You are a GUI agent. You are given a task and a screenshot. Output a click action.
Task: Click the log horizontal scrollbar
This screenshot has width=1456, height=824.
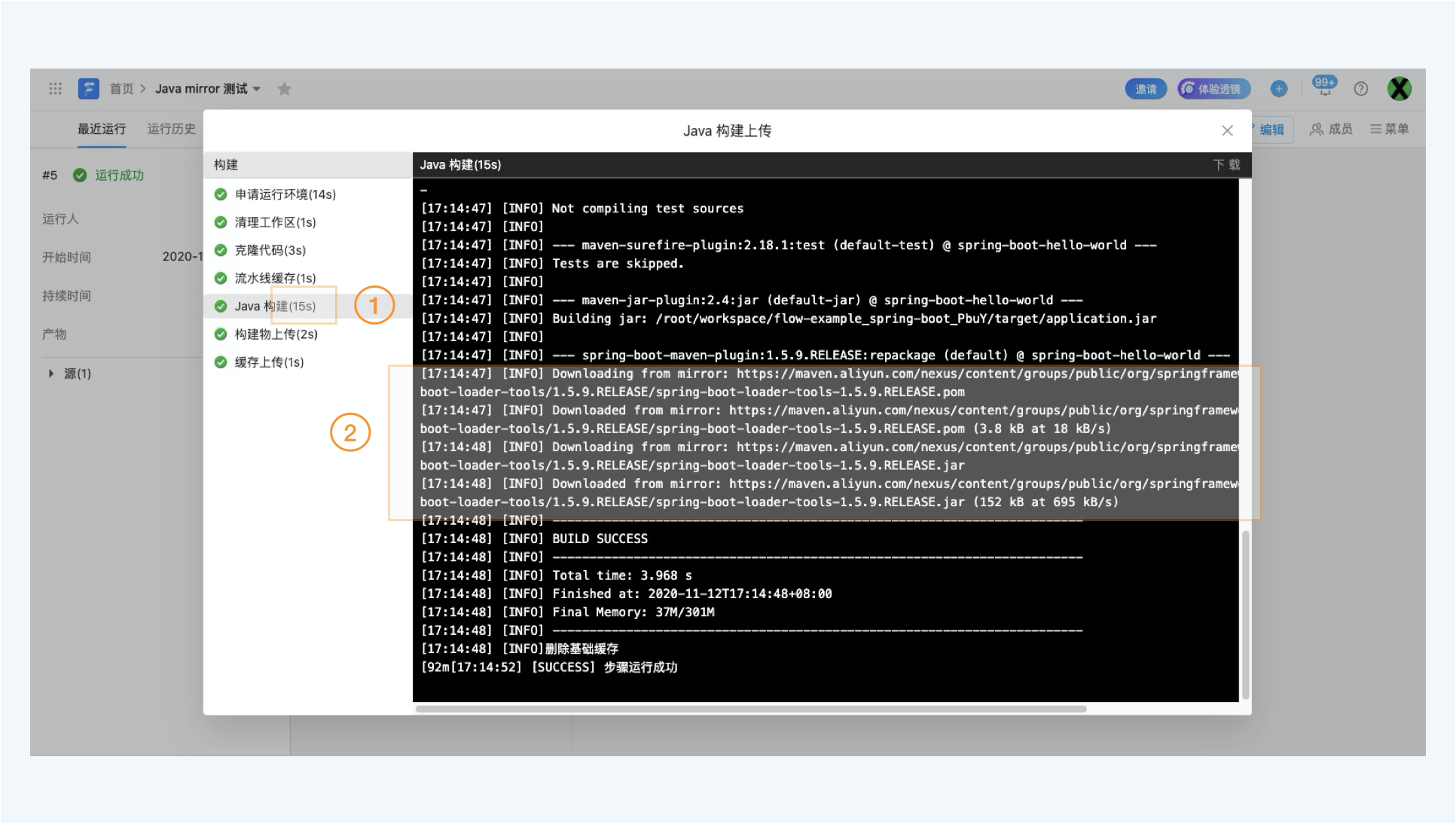tap(751, 709)
